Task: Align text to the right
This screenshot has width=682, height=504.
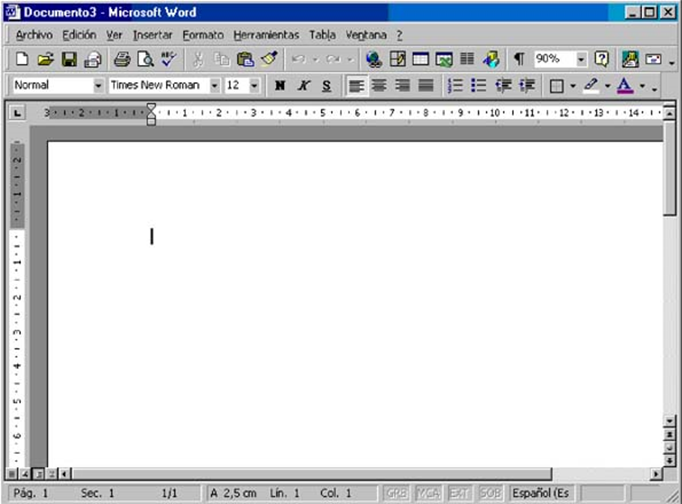Action: [x=403, y=85]
